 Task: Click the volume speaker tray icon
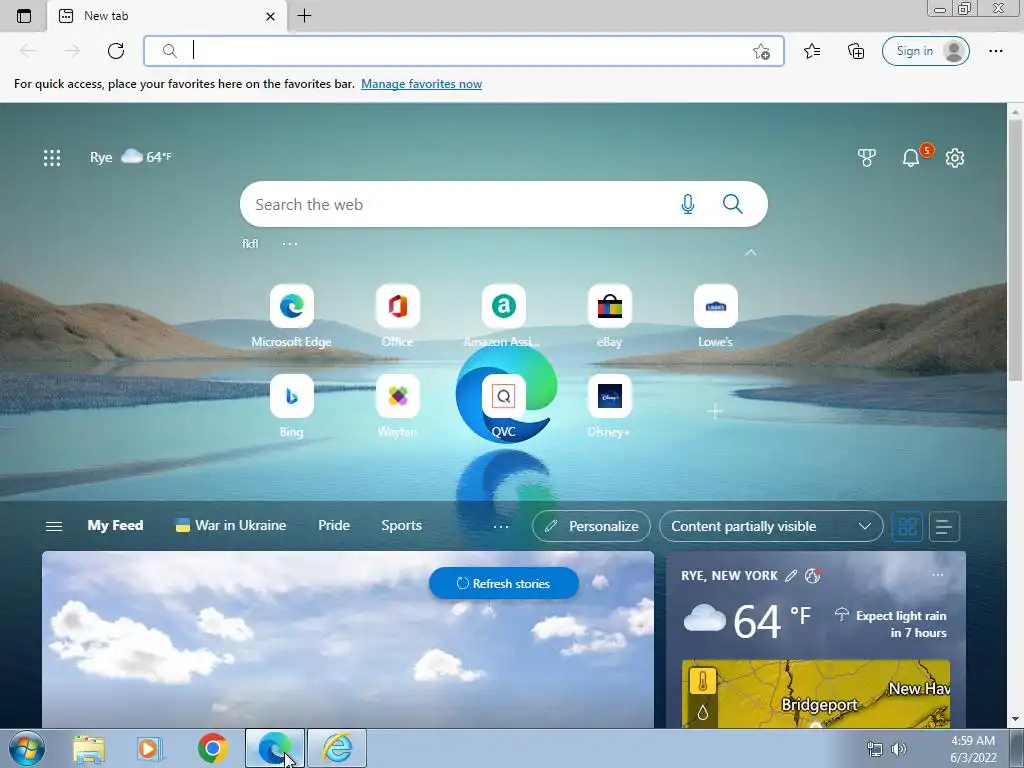[x=899, y=749]
